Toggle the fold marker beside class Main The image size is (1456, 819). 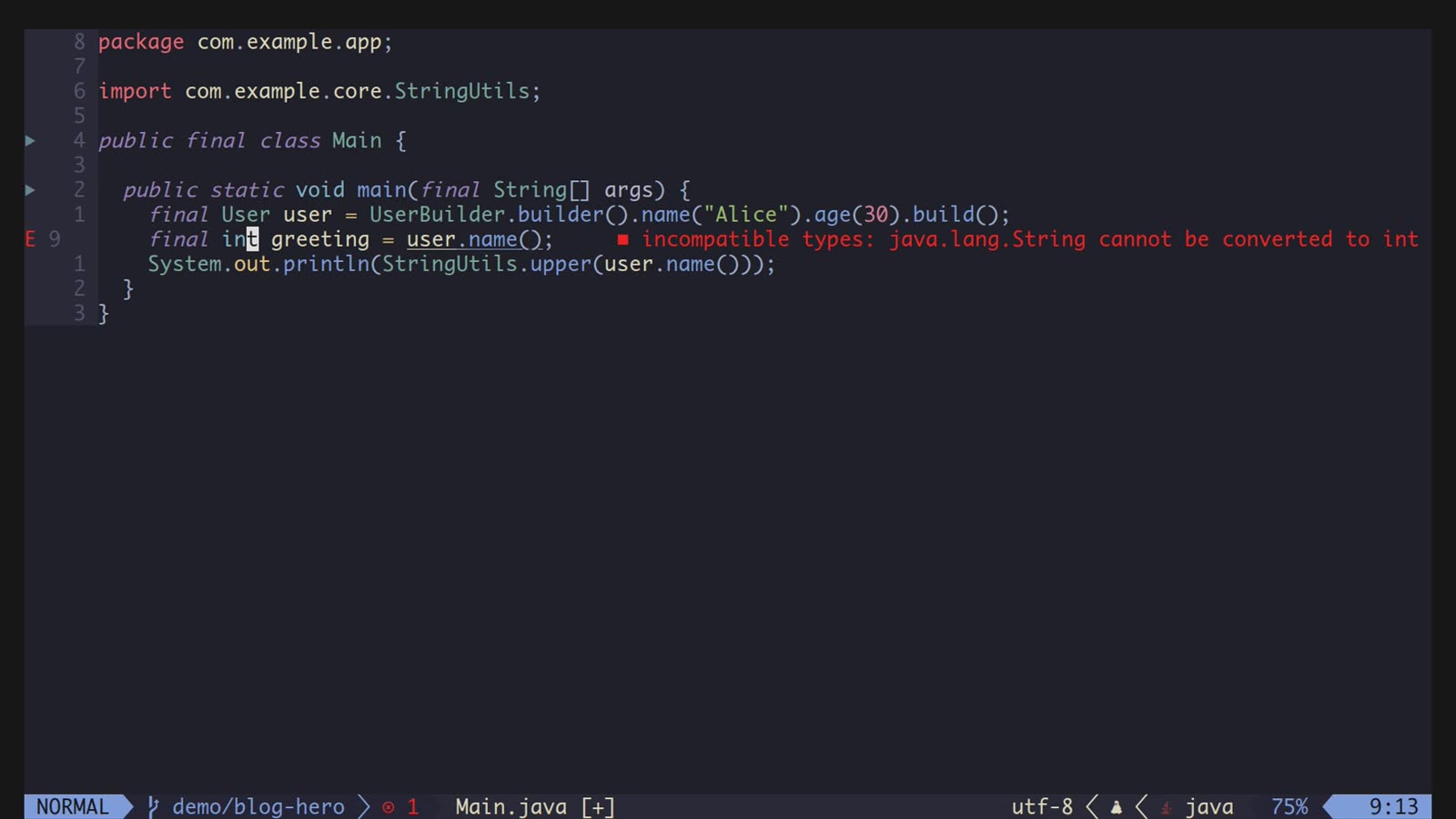click(30, 140)
